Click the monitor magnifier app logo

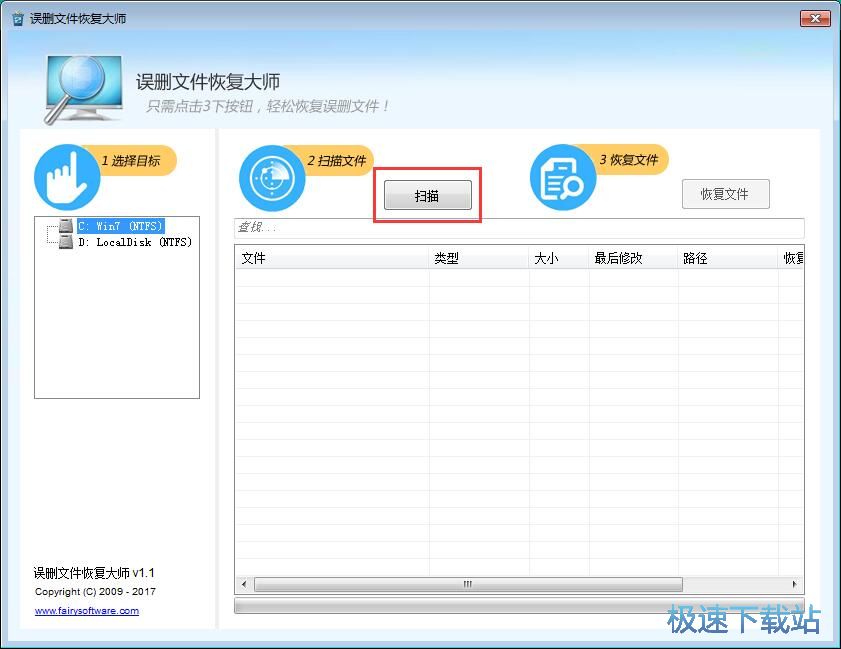tap(84, 89)
